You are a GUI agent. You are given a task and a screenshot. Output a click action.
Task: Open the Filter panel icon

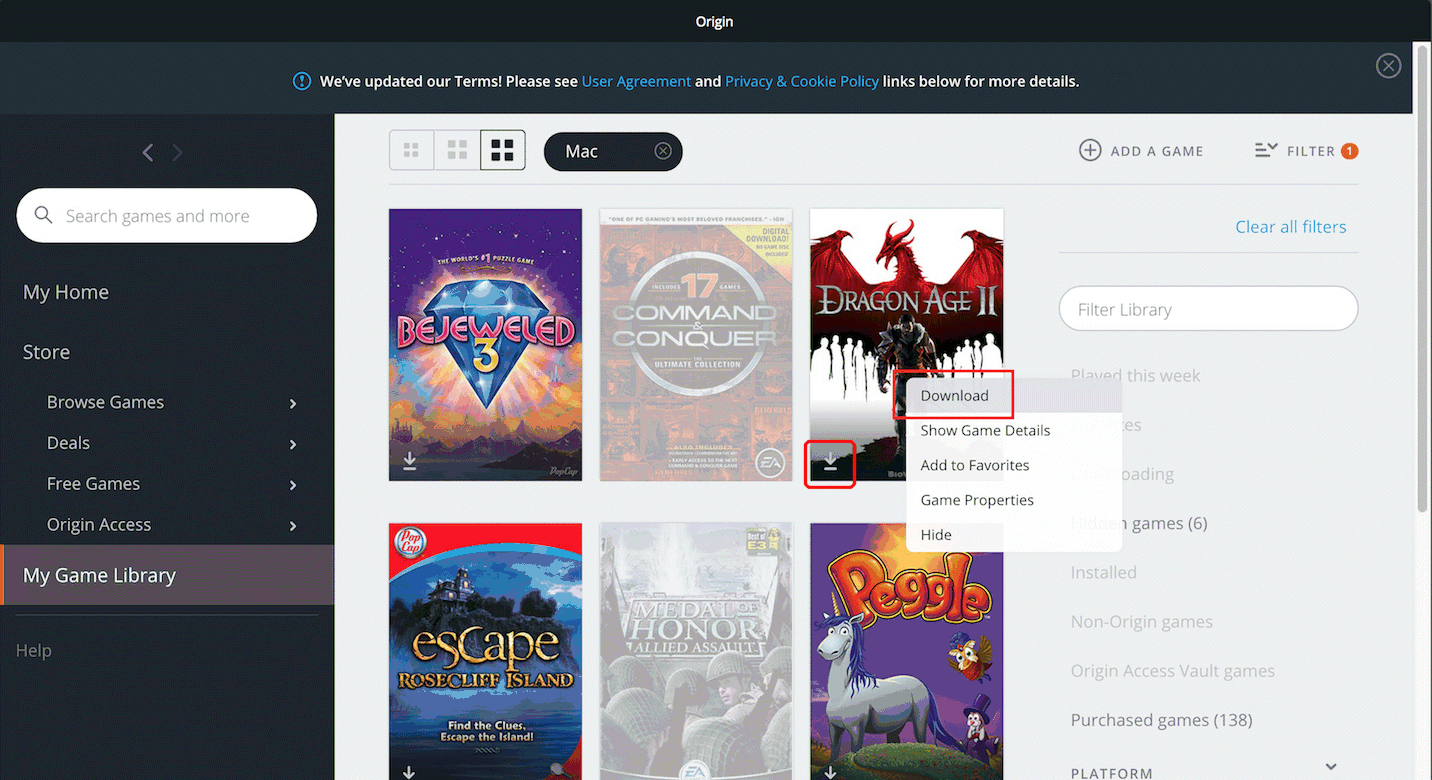click(1266, 151)
